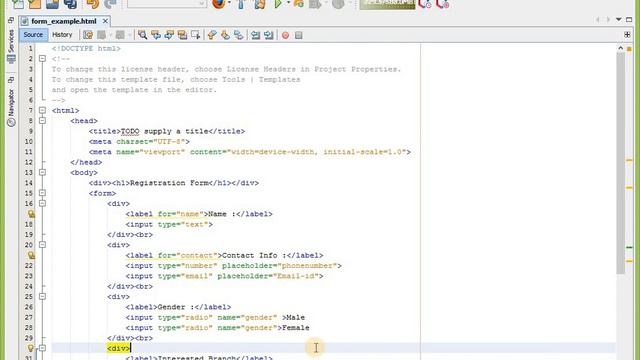Click the green mark in error stripe
640x360 pixels.
(x=629, y=247)
